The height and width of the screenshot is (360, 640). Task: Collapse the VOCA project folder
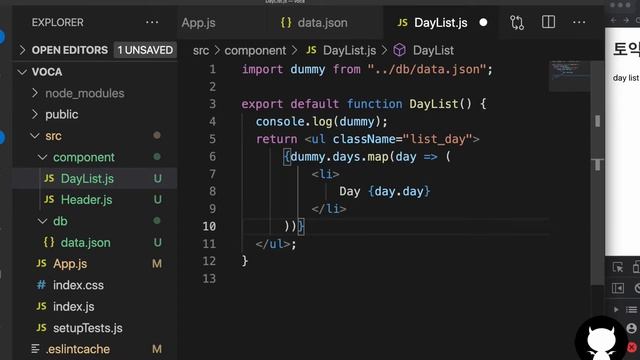pos(22,72)
